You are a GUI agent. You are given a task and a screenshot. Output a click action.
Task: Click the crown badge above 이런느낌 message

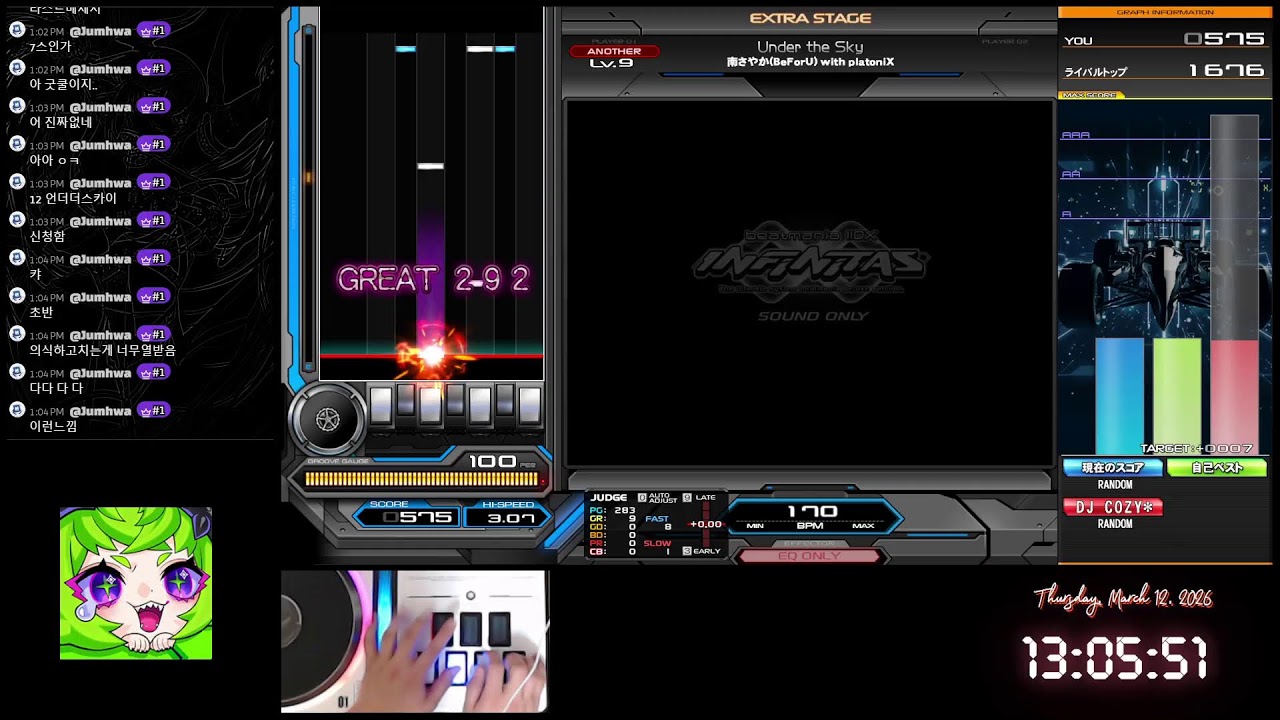[x=152, y=411]
